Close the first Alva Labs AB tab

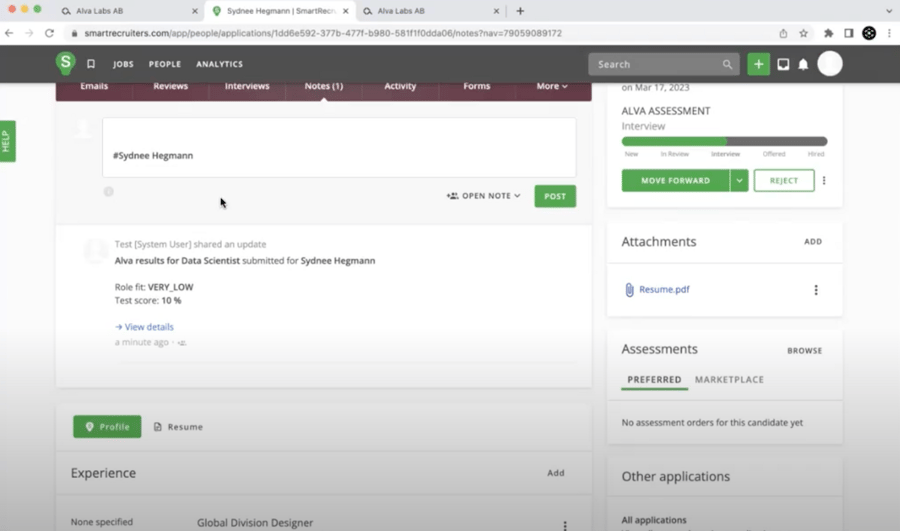pos(195,11)
